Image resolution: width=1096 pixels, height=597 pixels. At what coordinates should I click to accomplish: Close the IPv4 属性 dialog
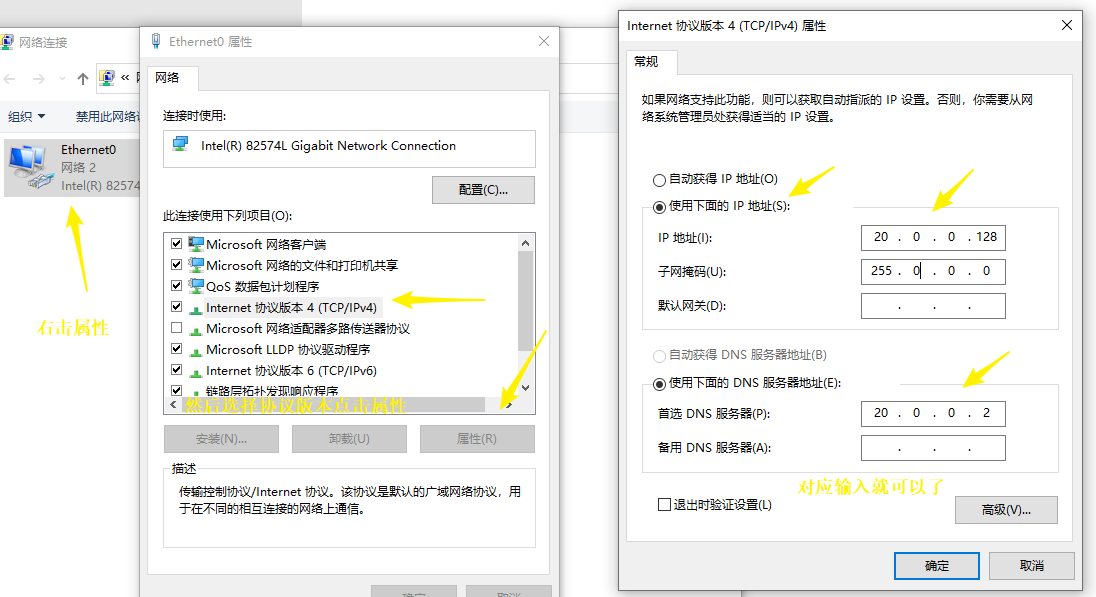1067,25
